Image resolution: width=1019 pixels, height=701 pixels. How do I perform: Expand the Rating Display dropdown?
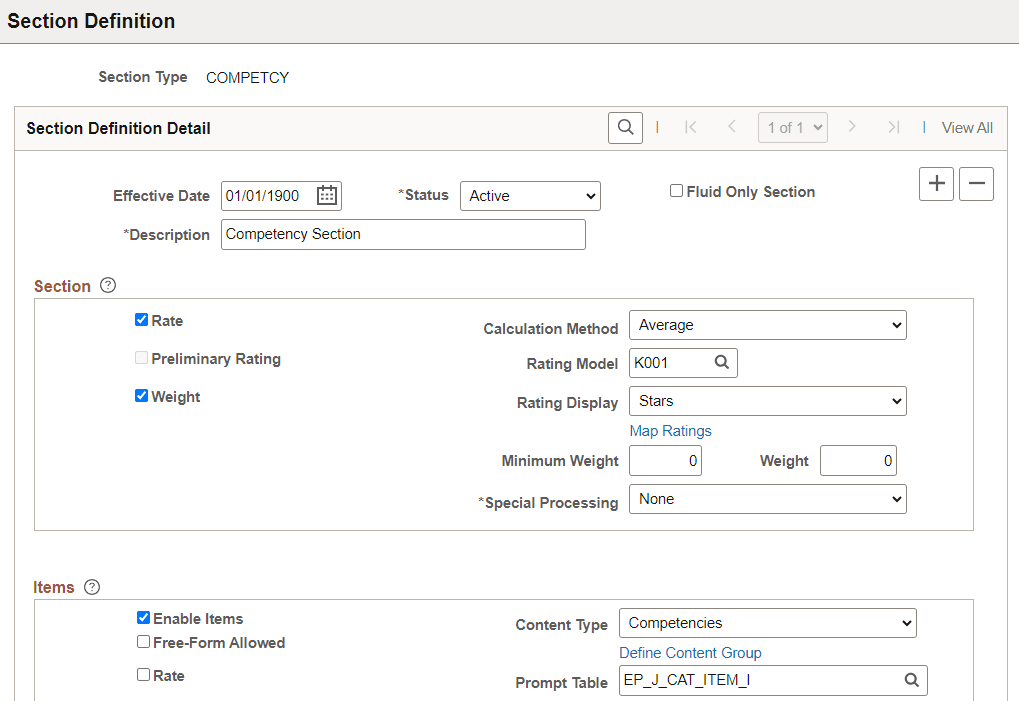767,401
